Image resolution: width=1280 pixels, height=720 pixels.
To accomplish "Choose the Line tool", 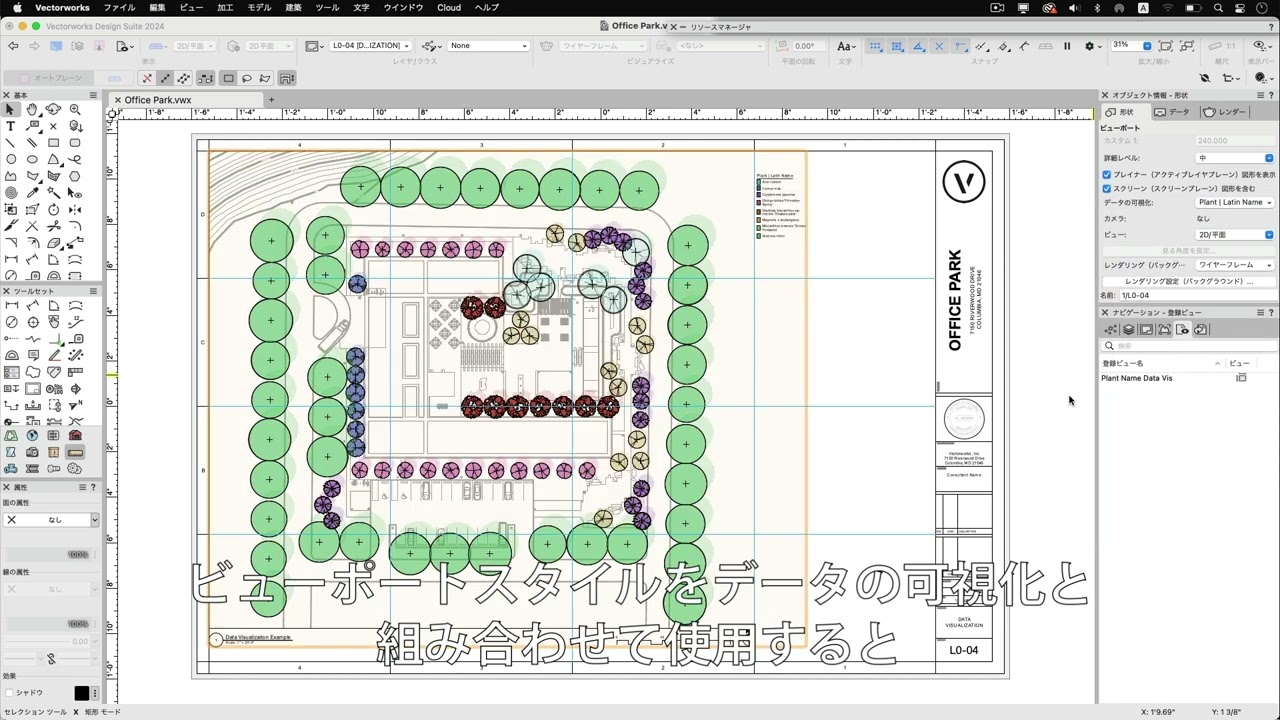I will [x=11, y=143].
